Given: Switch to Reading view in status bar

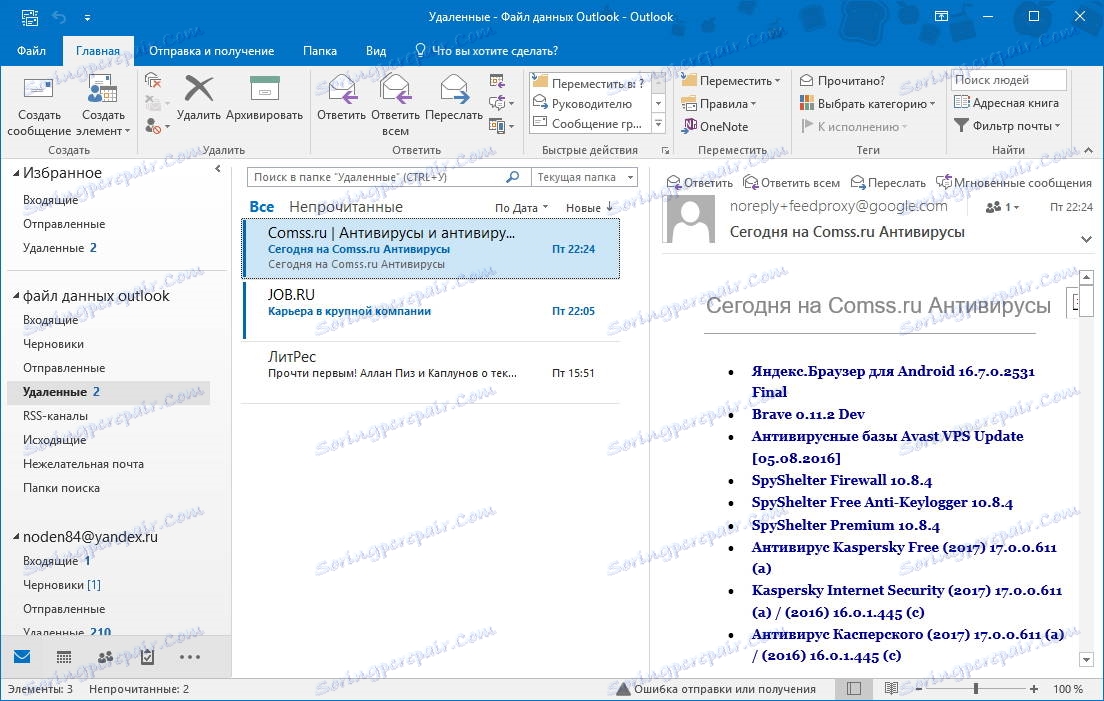Looking at the screenshot, I should [891, 689].
